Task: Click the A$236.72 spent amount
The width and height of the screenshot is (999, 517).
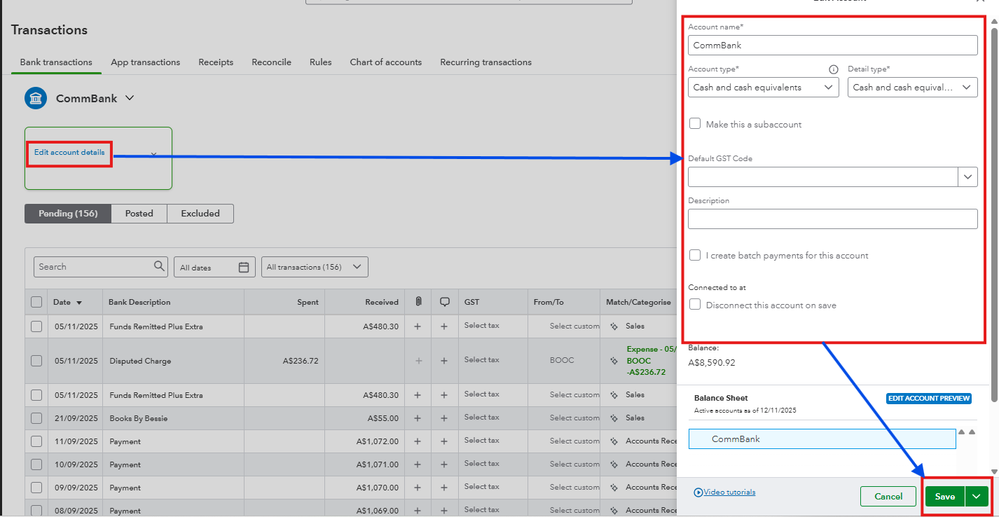Action: pos(301,361)
